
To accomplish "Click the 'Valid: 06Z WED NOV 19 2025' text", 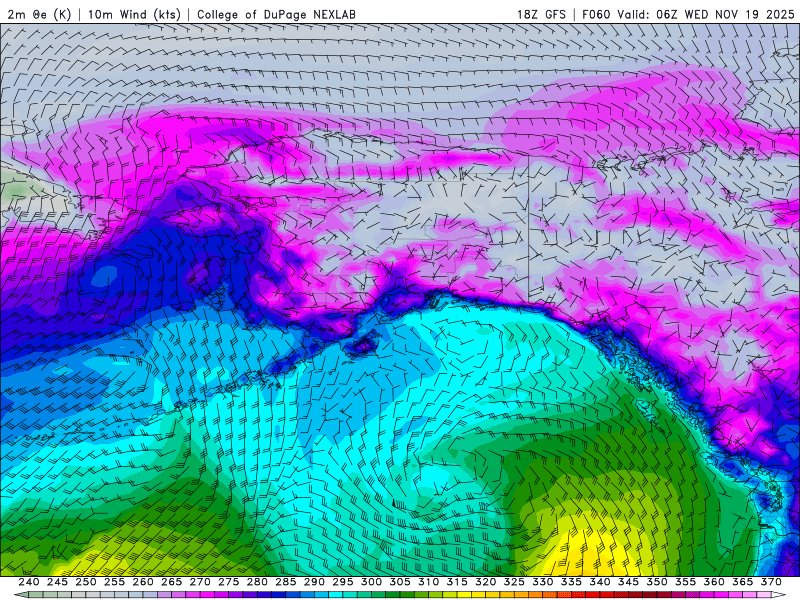I will 706,14.
